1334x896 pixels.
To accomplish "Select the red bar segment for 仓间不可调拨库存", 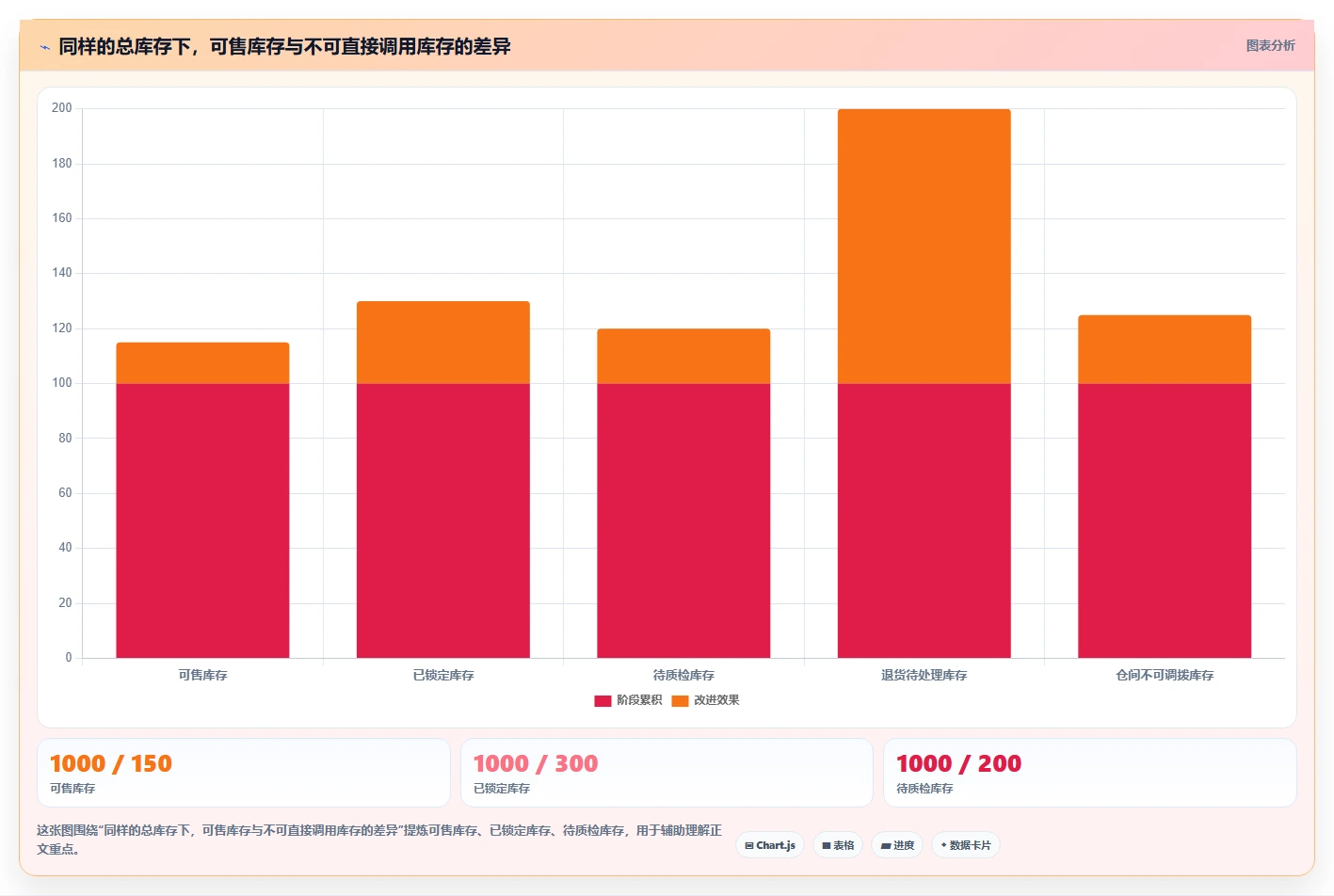I will [1165, 520].
